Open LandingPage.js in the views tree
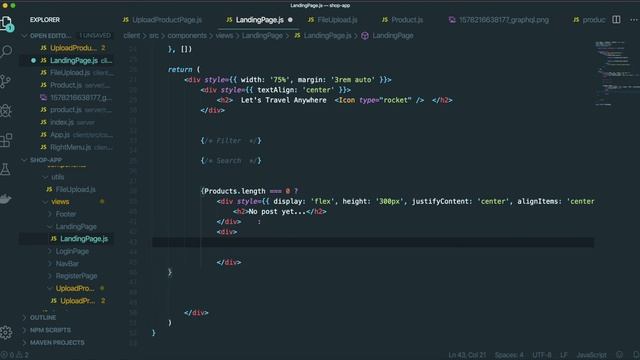 click(84, 239)
